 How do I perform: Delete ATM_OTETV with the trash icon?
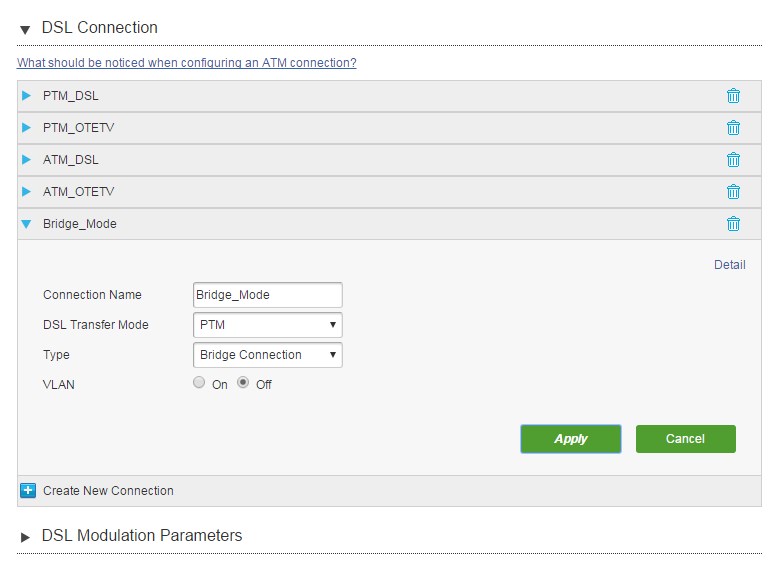(733, 192)
